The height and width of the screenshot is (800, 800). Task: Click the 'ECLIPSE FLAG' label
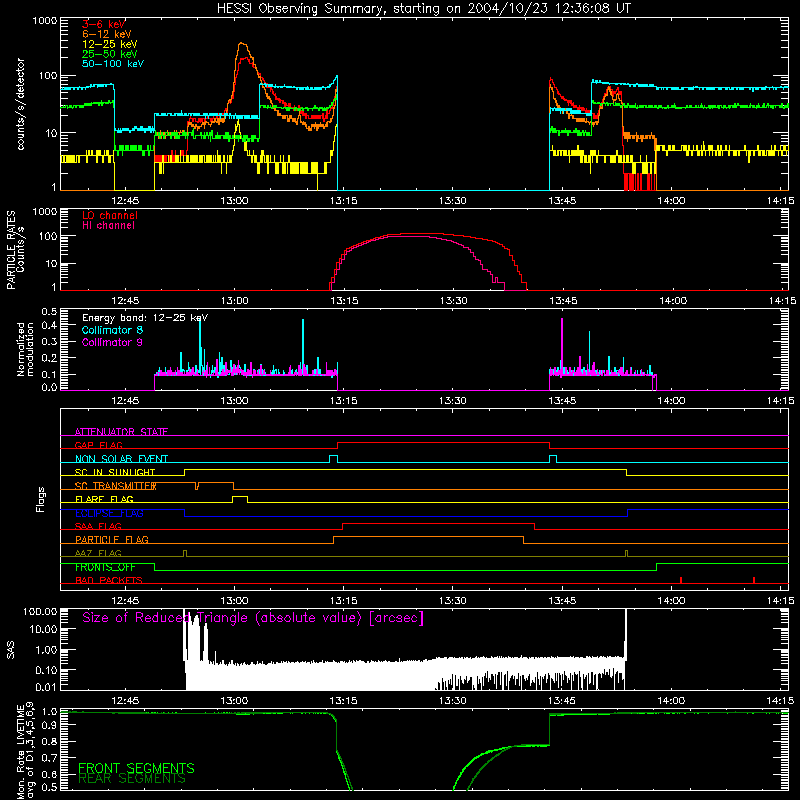(x=109, y=513)
